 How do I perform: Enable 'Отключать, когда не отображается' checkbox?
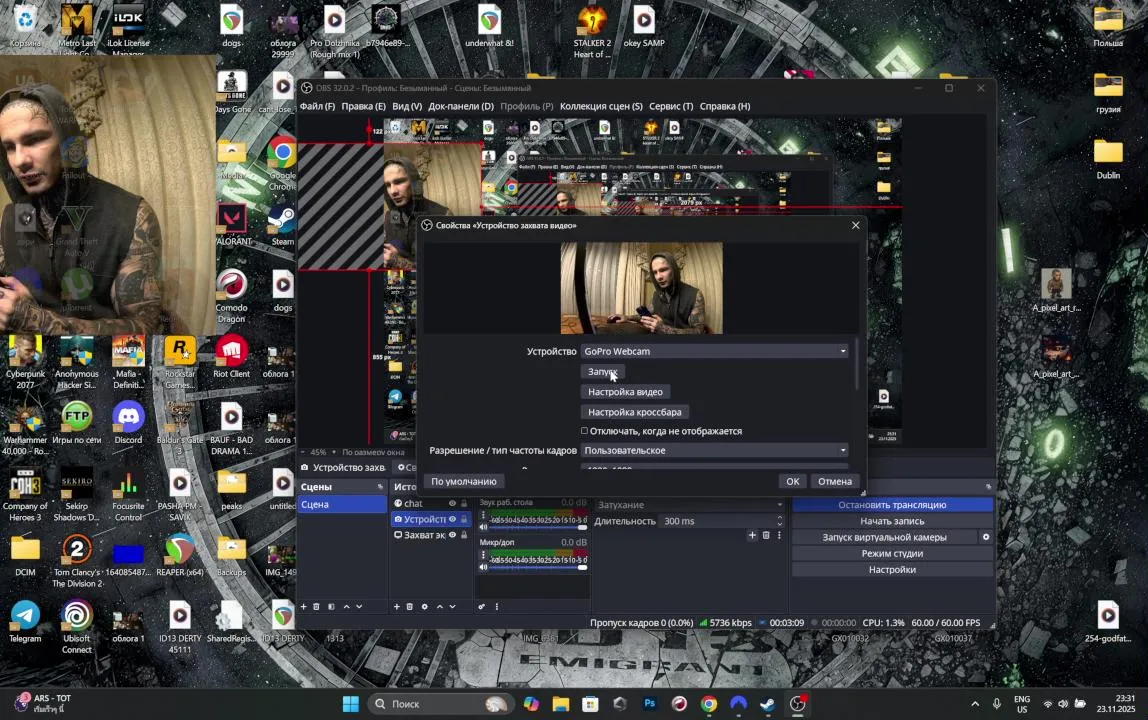coord(584,431)
